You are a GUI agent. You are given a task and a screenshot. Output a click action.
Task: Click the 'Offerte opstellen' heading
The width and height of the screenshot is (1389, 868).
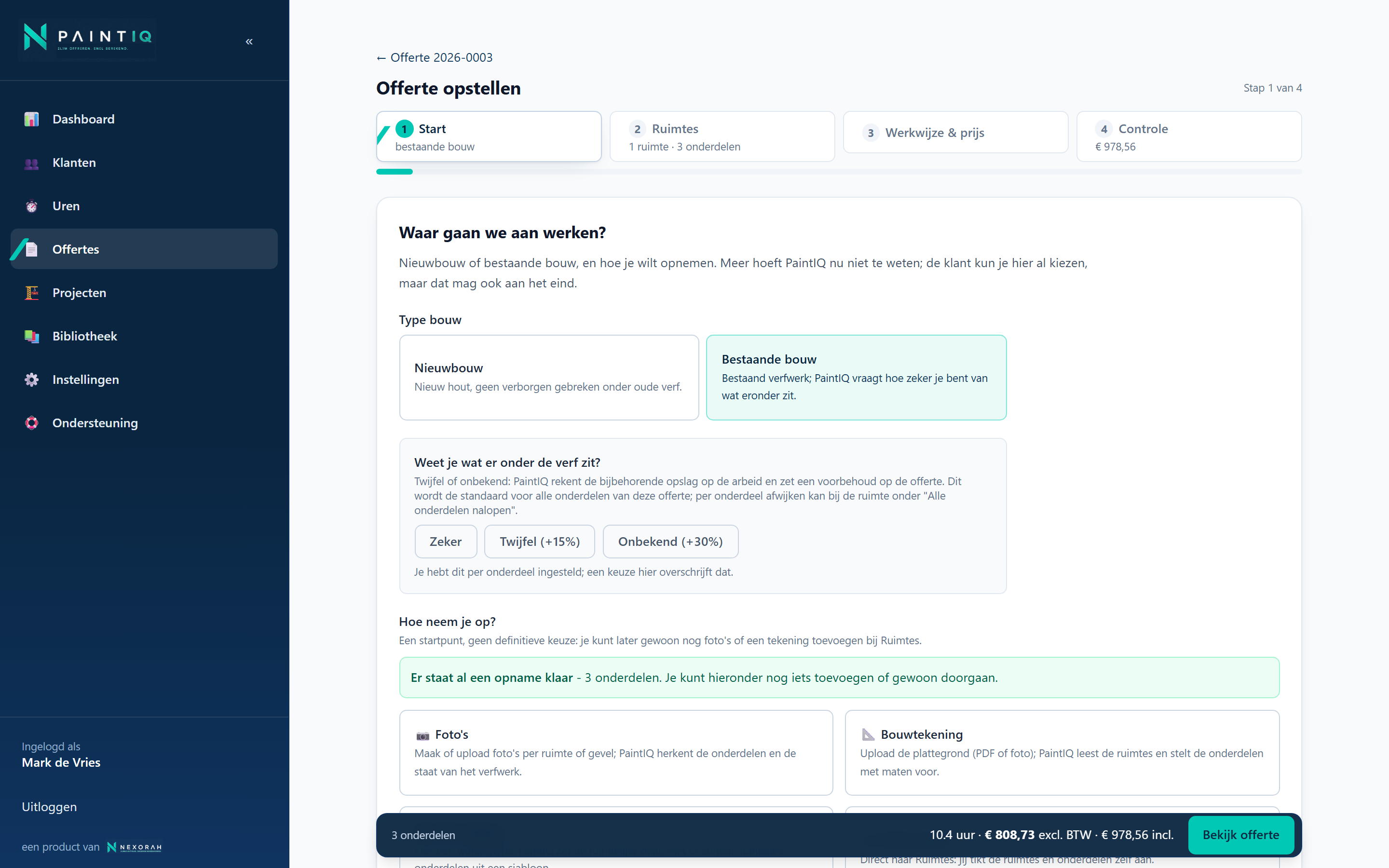click(448, 88)
